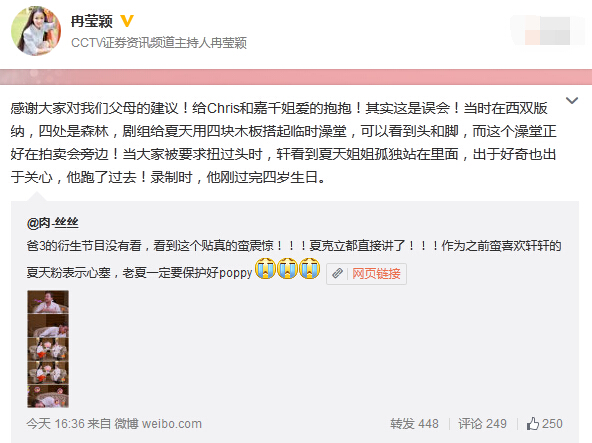Open the 冉莹颖 username link
This screenshot has width=592, height=443.
pyautogui.click(x=92, y=21)
